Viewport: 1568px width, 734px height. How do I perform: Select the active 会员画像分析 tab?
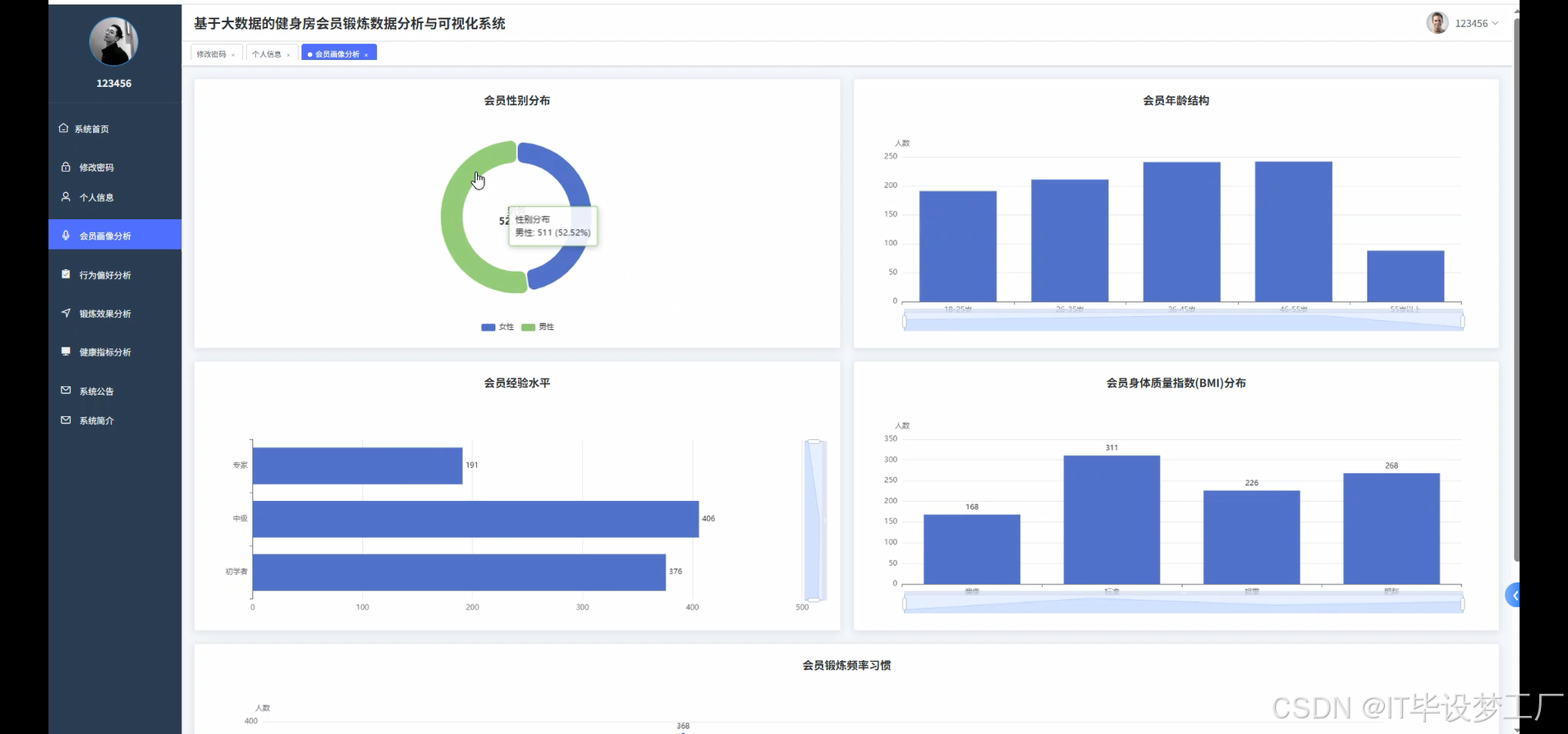(x=337, y=54)
